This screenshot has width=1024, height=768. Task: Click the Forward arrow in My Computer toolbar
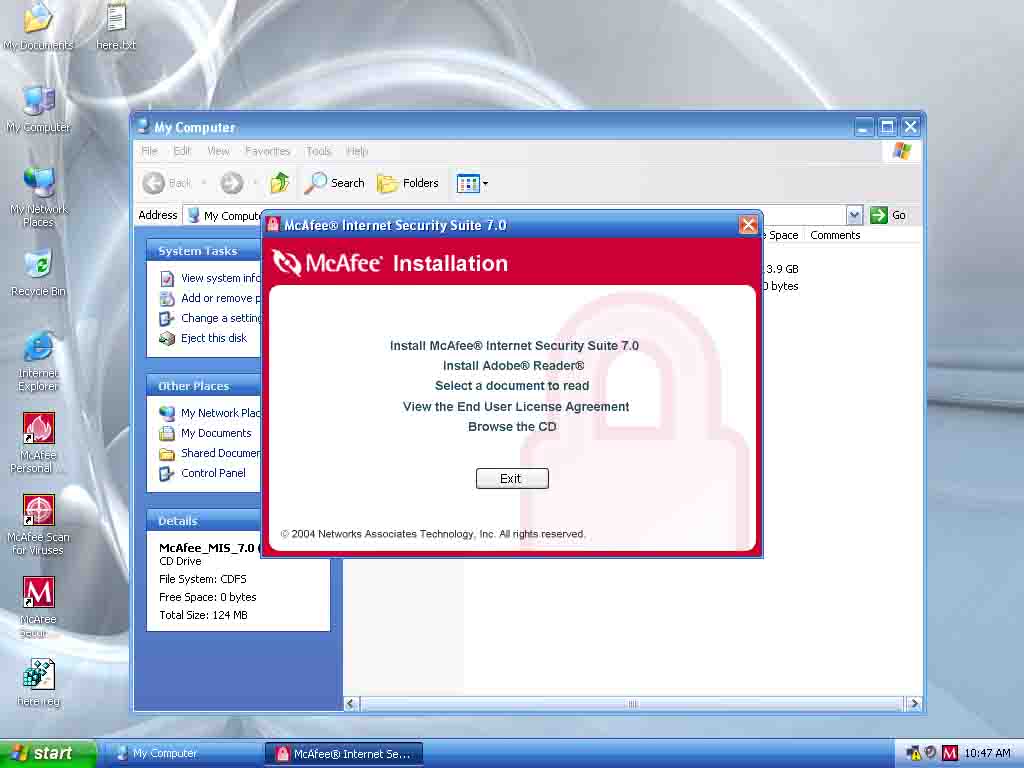(x=231, y=184)
